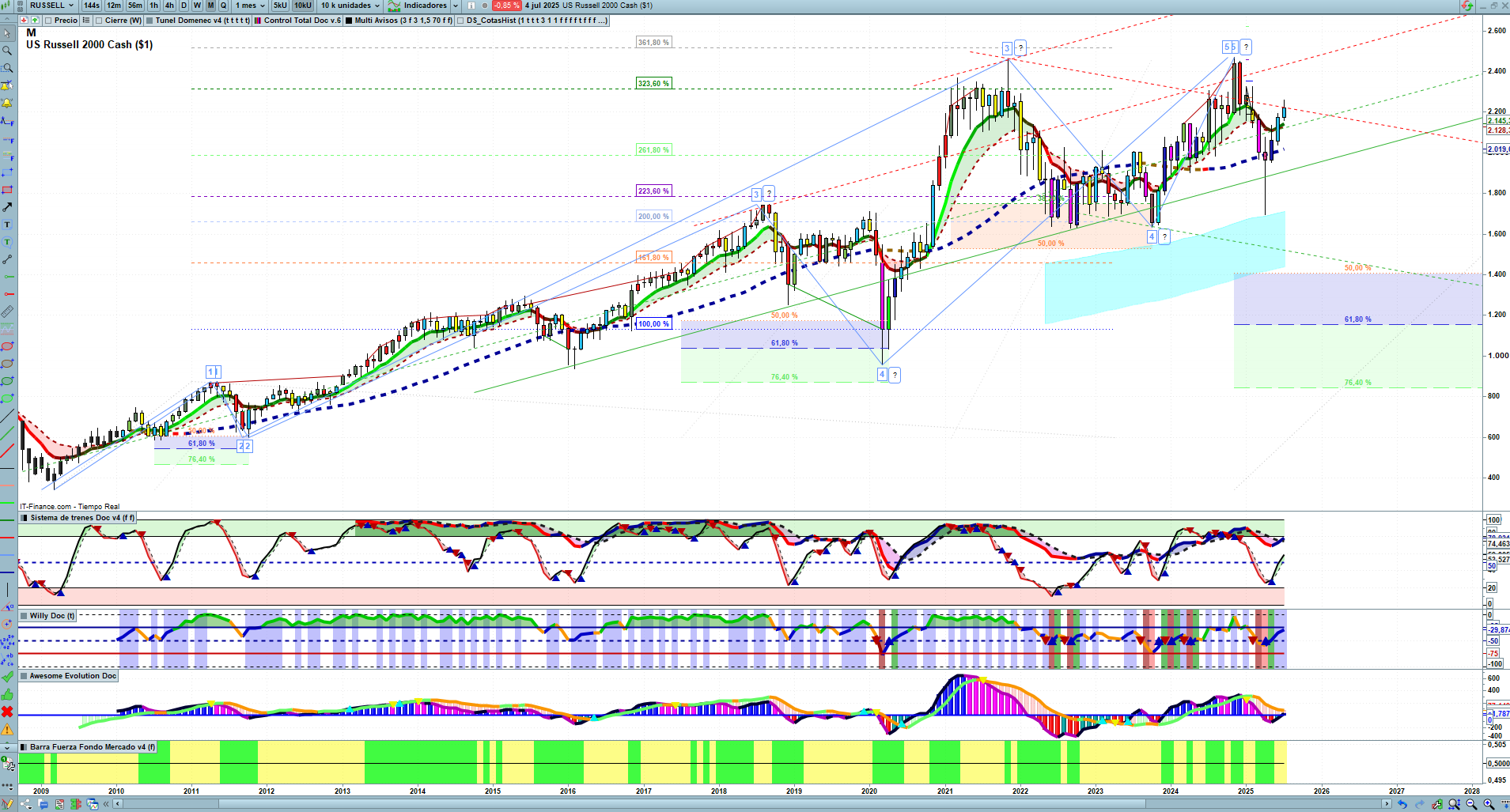Screen dimensions: 1510x812
Task: Select the black arrow drawing tool
Action: coord(7,207)
